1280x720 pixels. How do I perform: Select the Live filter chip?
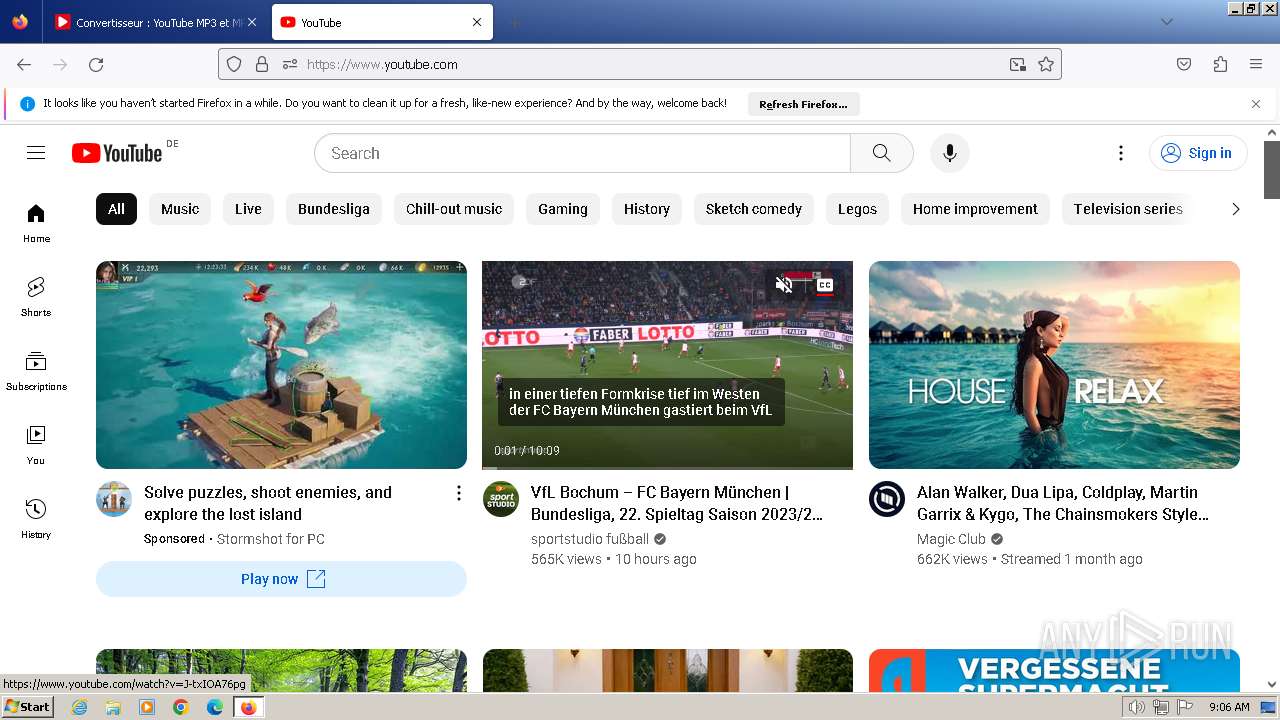[248, 209]
